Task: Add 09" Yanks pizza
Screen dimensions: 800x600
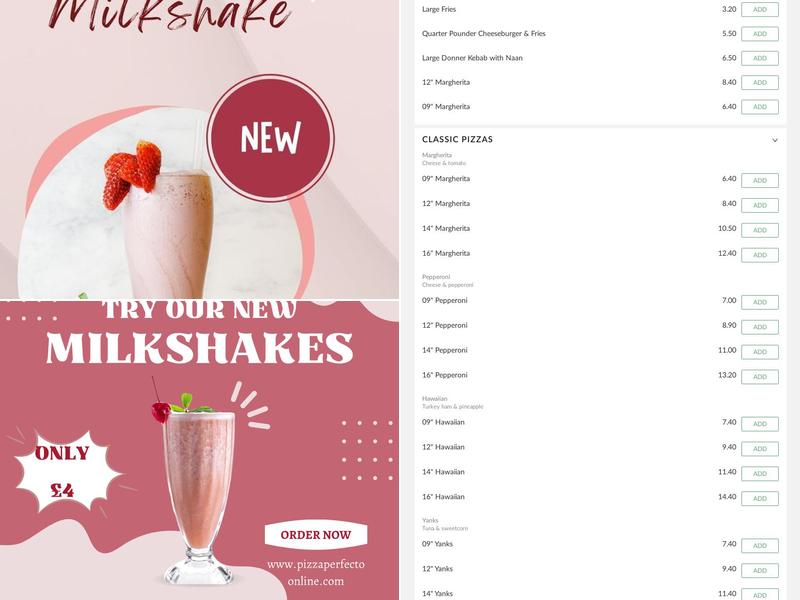Action: [x=760, y=545]
